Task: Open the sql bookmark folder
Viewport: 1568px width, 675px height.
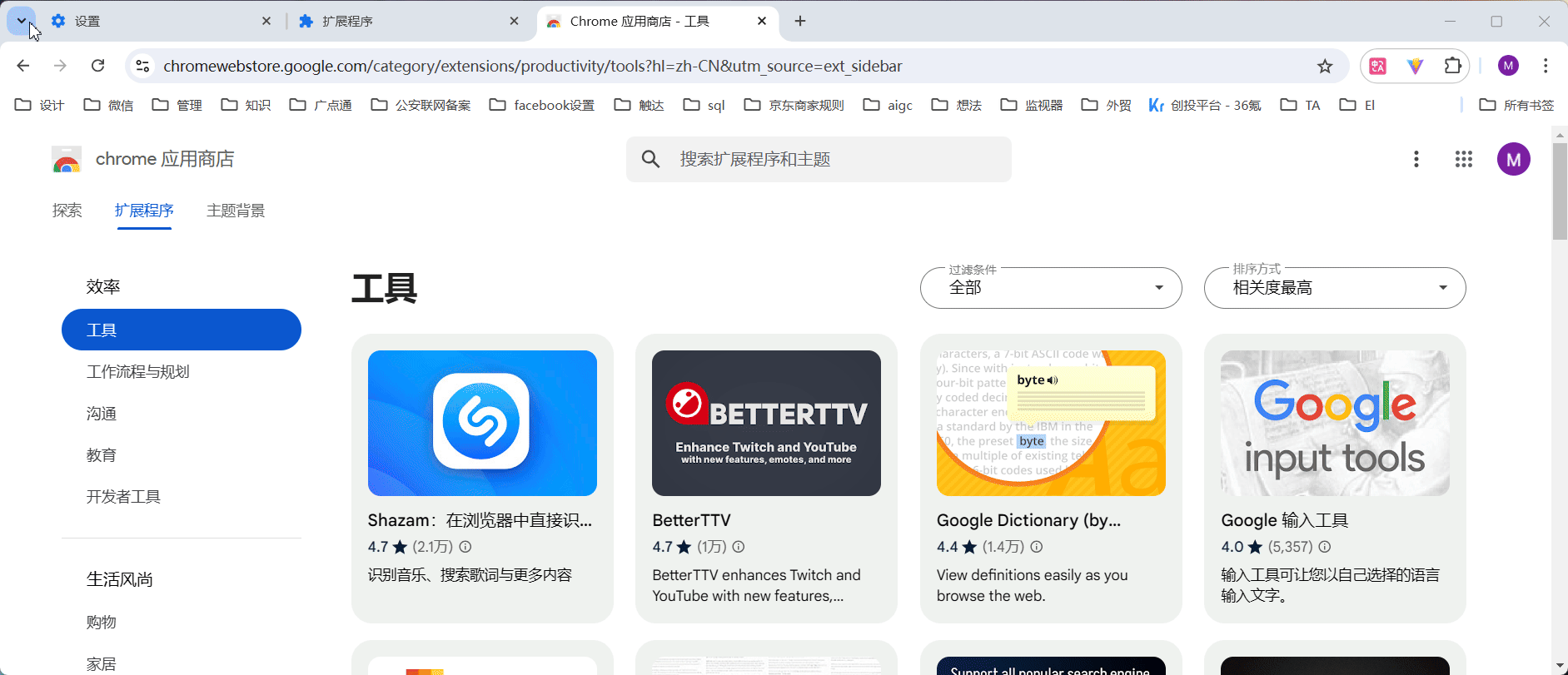Action: [704, 105]
